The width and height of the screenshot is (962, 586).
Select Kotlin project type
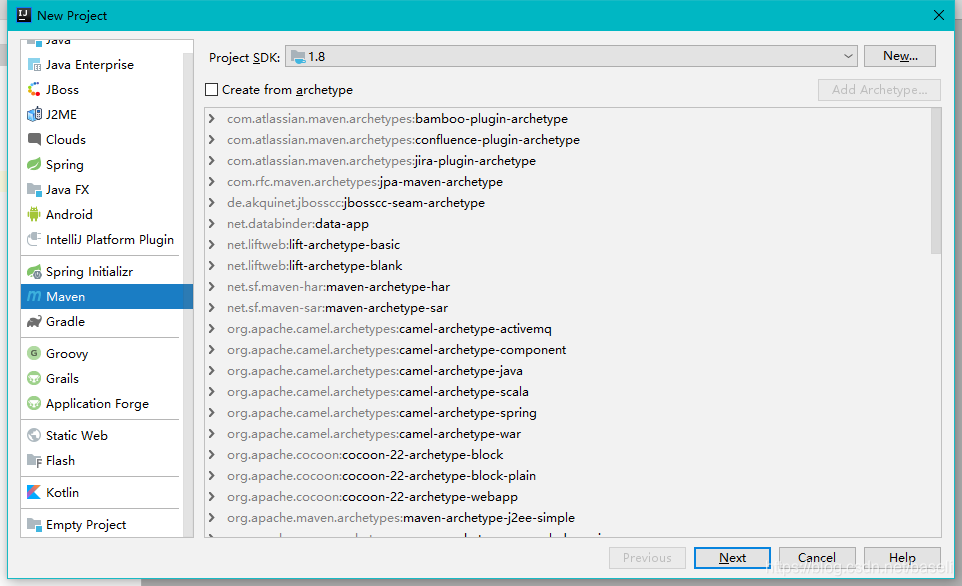[101, 493]
